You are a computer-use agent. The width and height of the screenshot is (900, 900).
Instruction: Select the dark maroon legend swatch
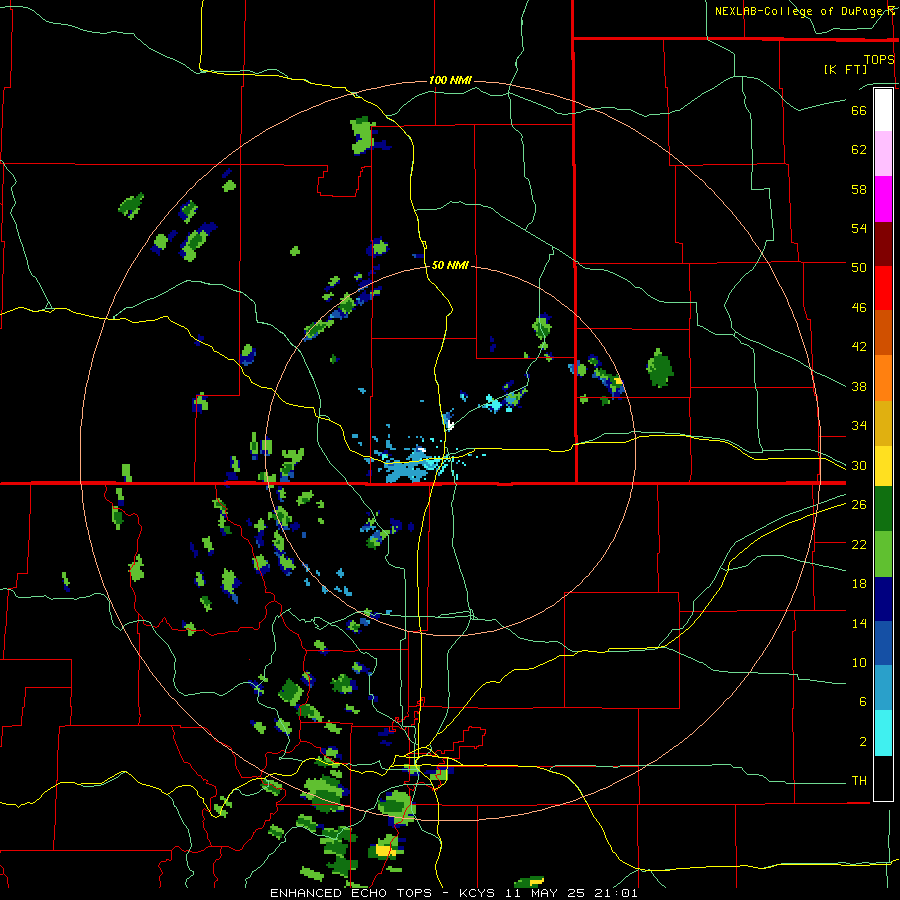[x=883, y=243]
